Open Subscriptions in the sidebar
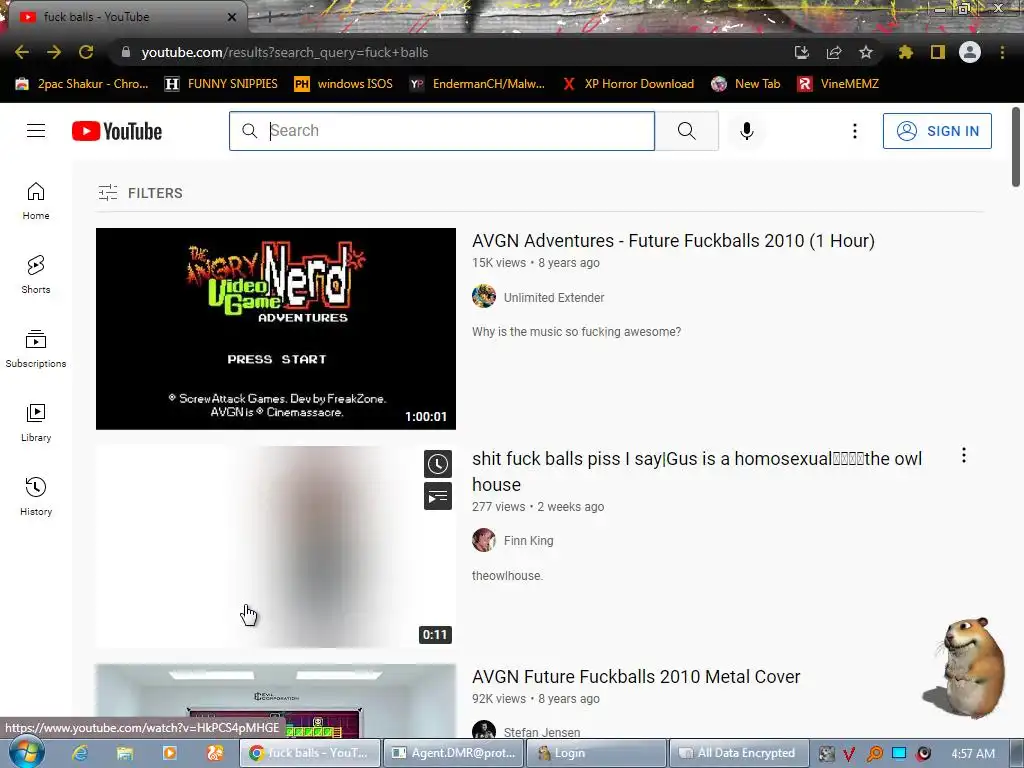Screen dimensions: 1024x768 click(36, 349)
